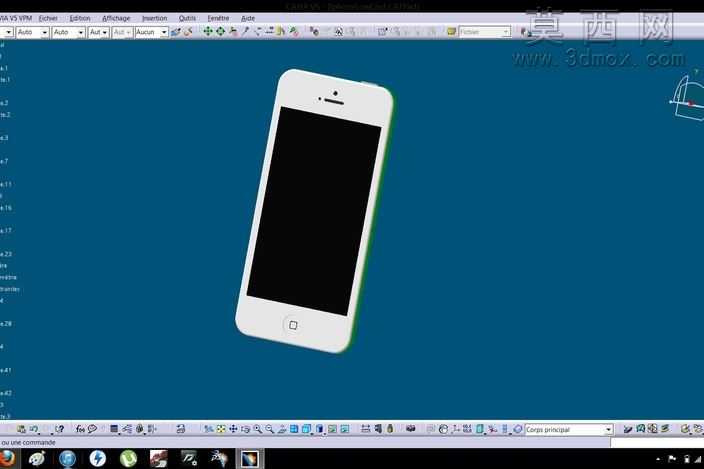This screenshot has width=704, height=469.
Task: Click the compass in the viewport corner
Action: click(x=687, y=98)
